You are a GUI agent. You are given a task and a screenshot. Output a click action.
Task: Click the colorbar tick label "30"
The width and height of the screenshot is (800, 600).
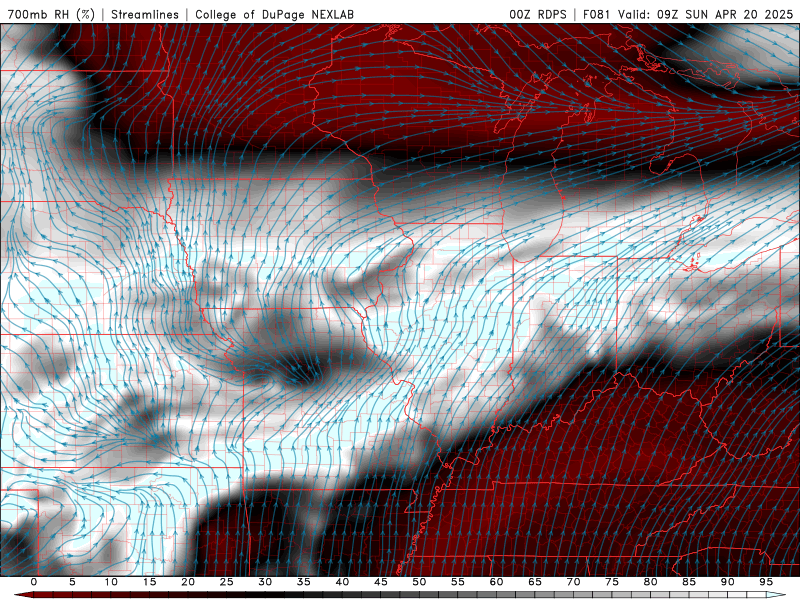[265, 582]
